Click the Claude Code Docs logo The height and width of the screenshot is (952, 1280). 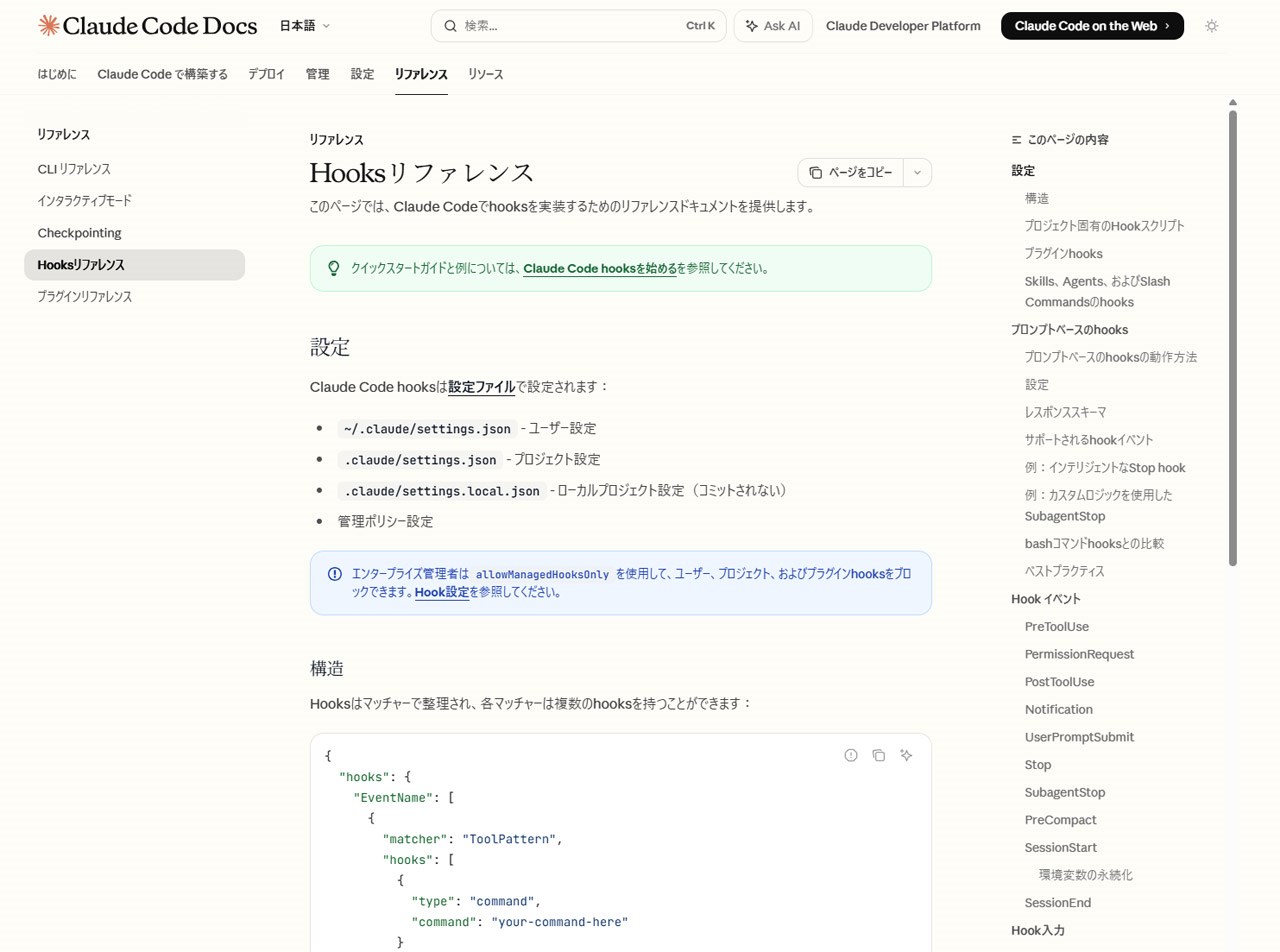click(146, 25)
